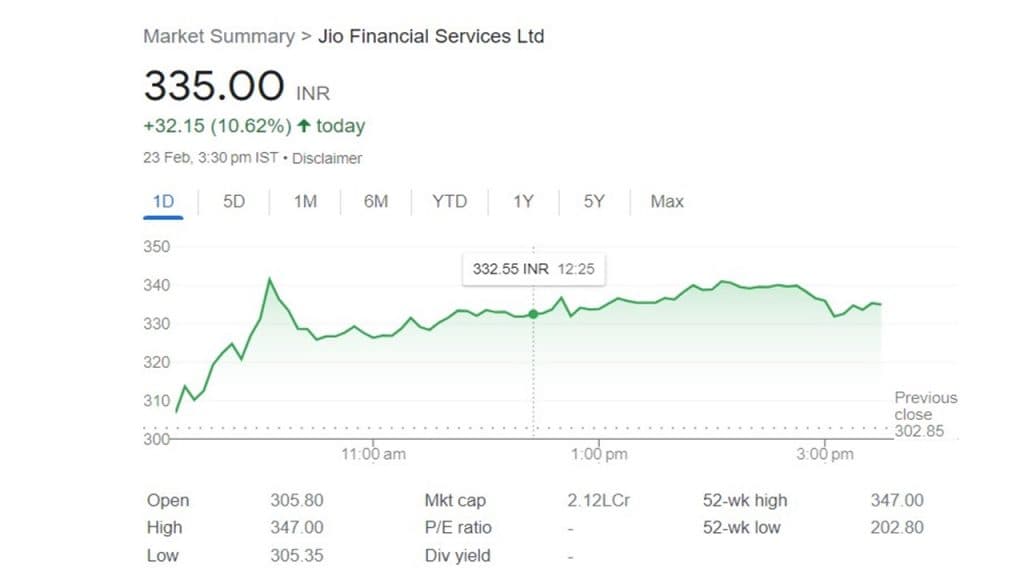Click the green up arrow beside today
Image resolution: width=1024 pixels, height=576 pixels.
tap(303, 126)
